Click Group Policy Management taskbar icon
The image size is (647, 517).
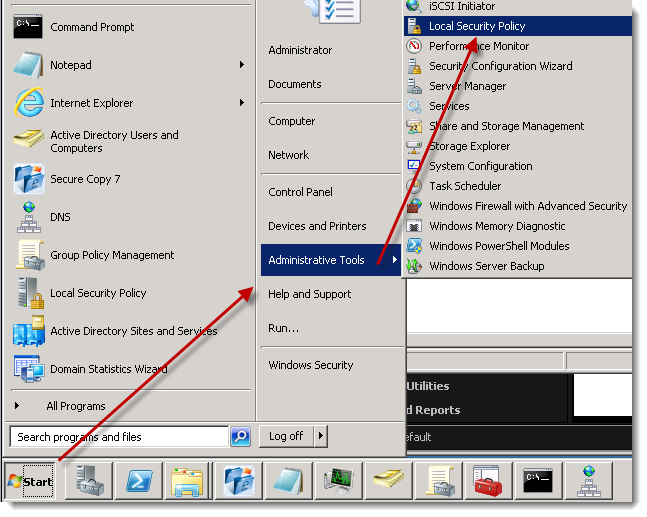pos(439,481)
